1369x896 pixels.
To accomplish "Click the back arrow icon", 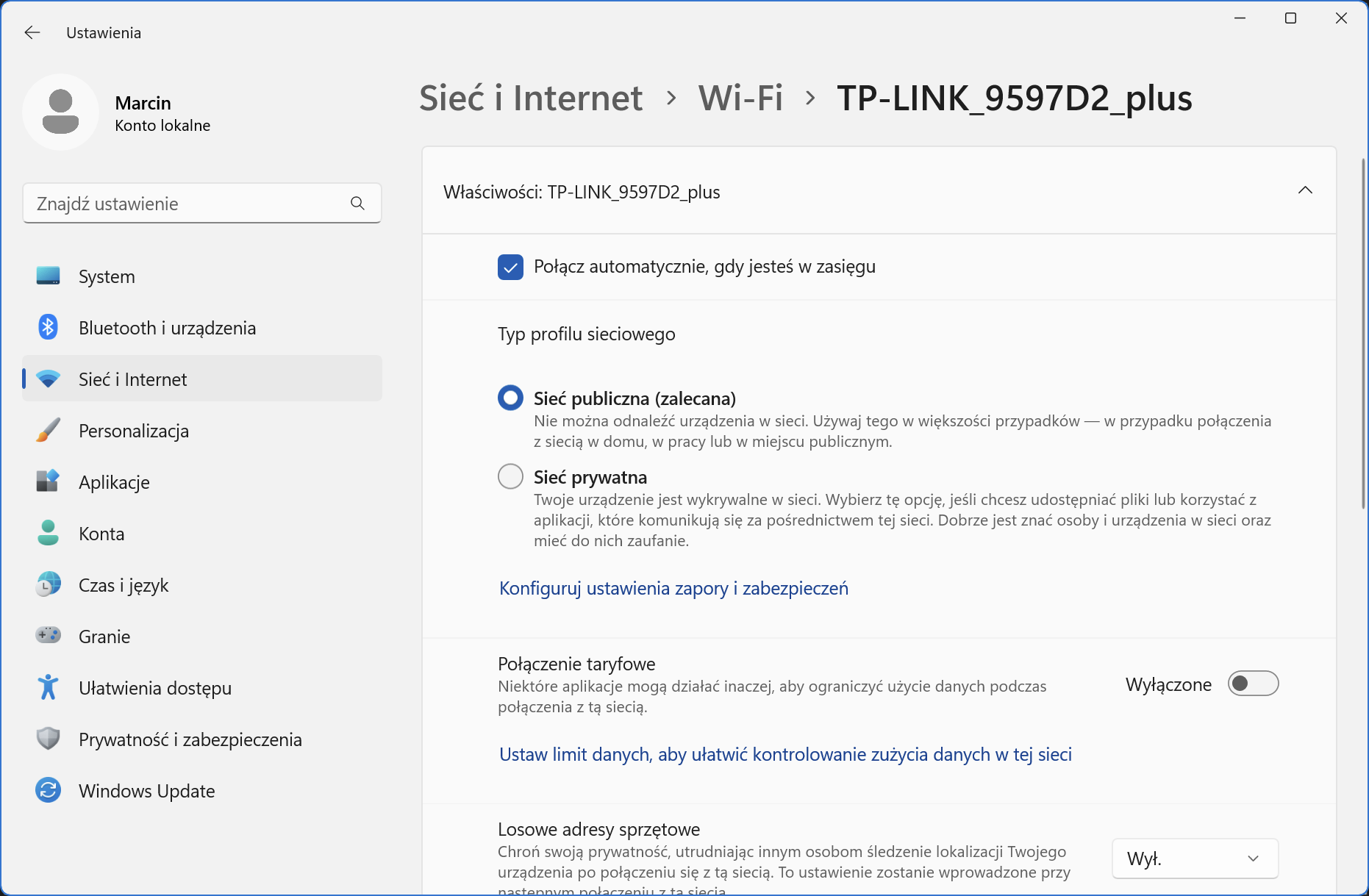I will tap(32, 32).
